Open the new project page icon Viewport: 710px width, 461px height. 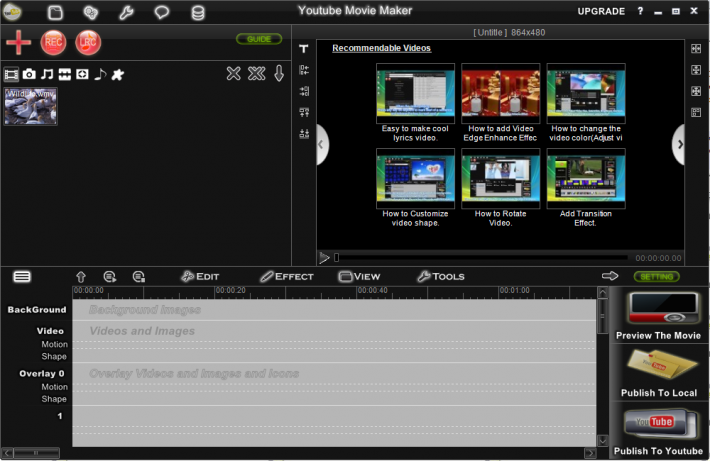[55, 12]
